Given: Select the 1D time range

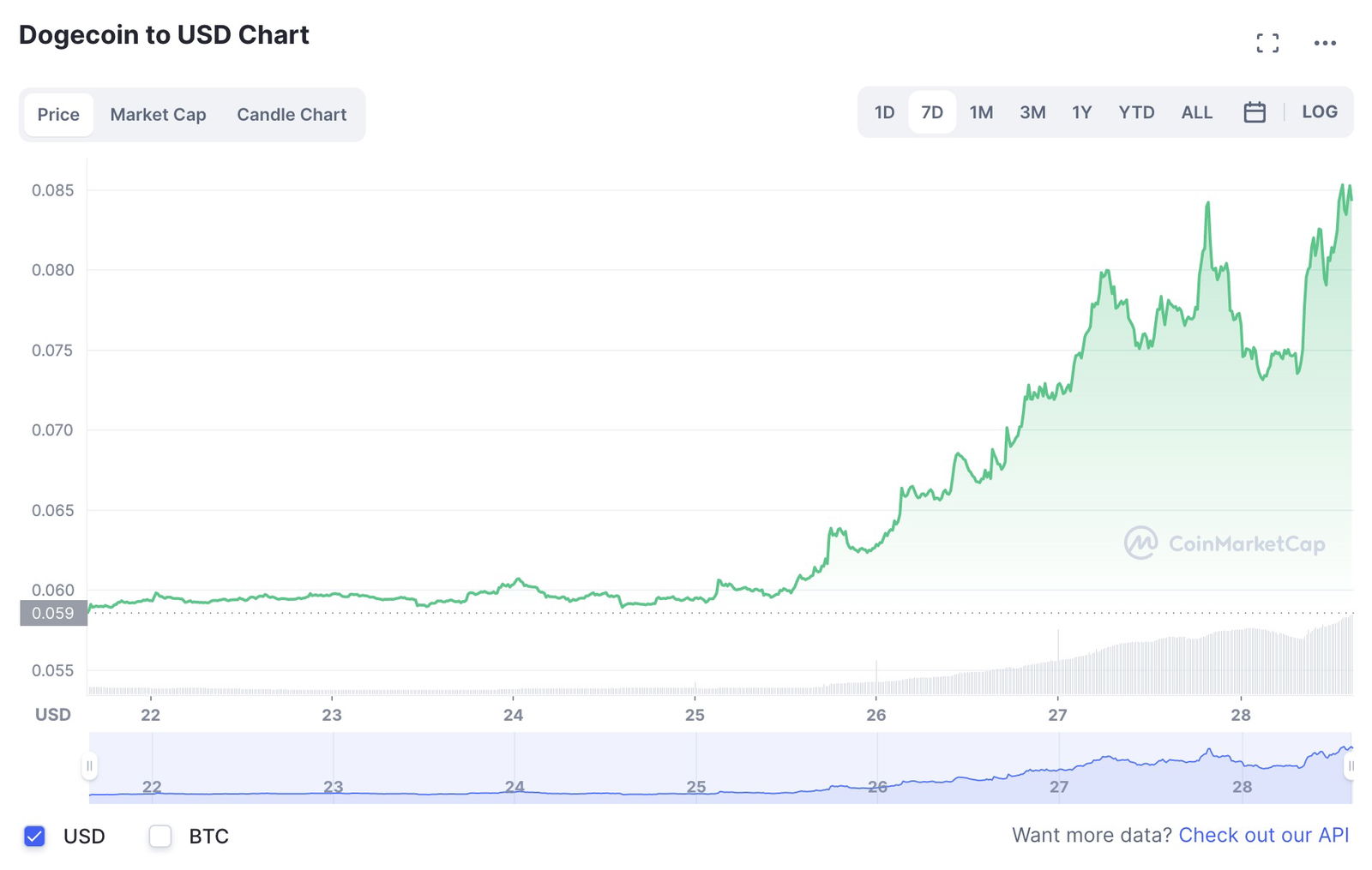Looking at the screenshot, I should click(884, 112).
